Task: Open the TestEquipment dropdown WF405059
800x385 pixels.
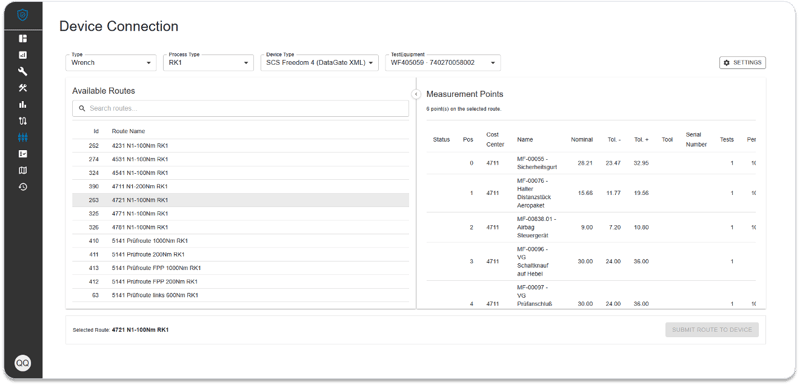Action: 443,63
